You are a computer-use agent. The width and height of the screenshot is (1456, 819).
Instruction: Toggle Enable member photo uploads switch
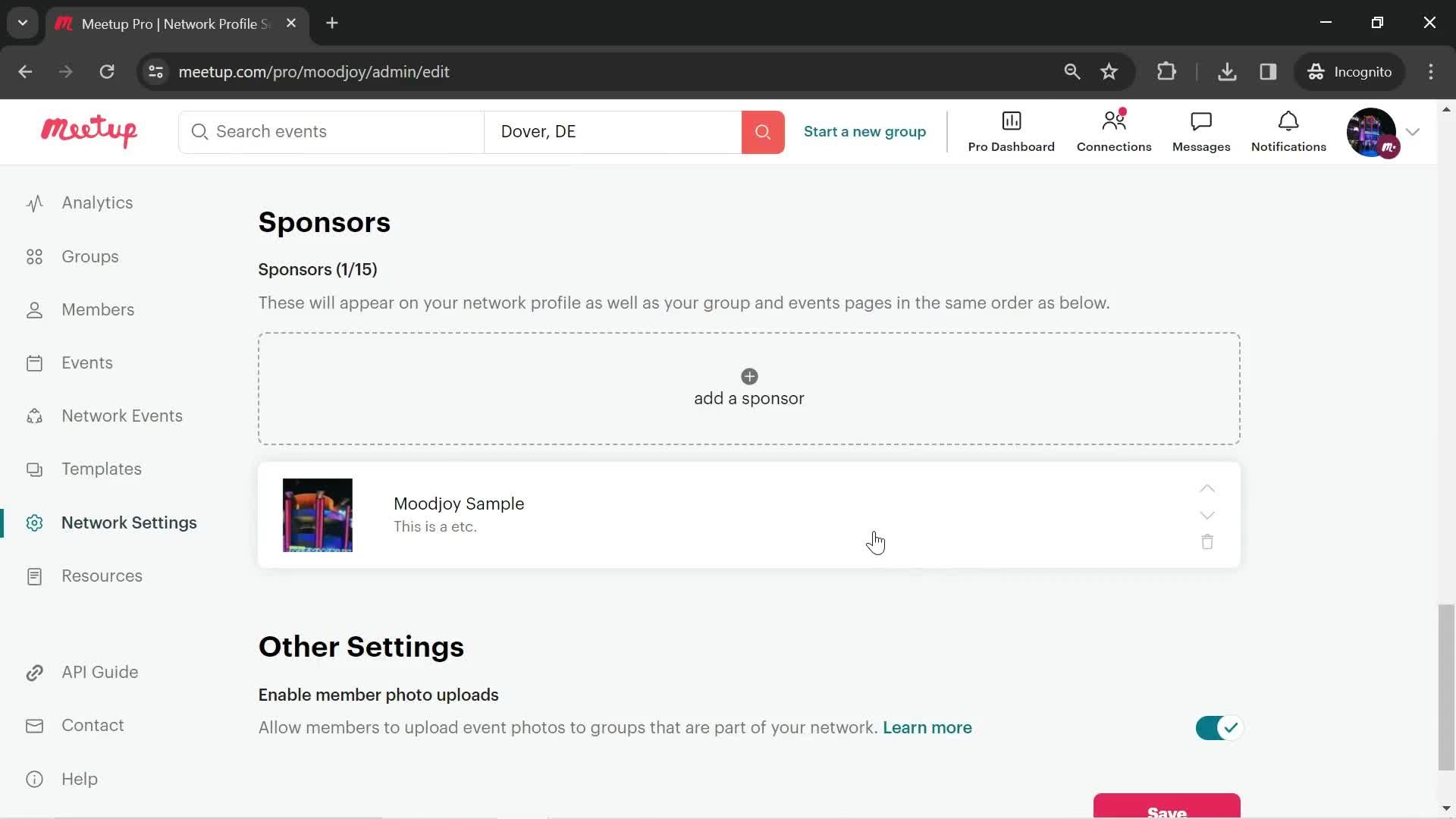(1218, 728)
